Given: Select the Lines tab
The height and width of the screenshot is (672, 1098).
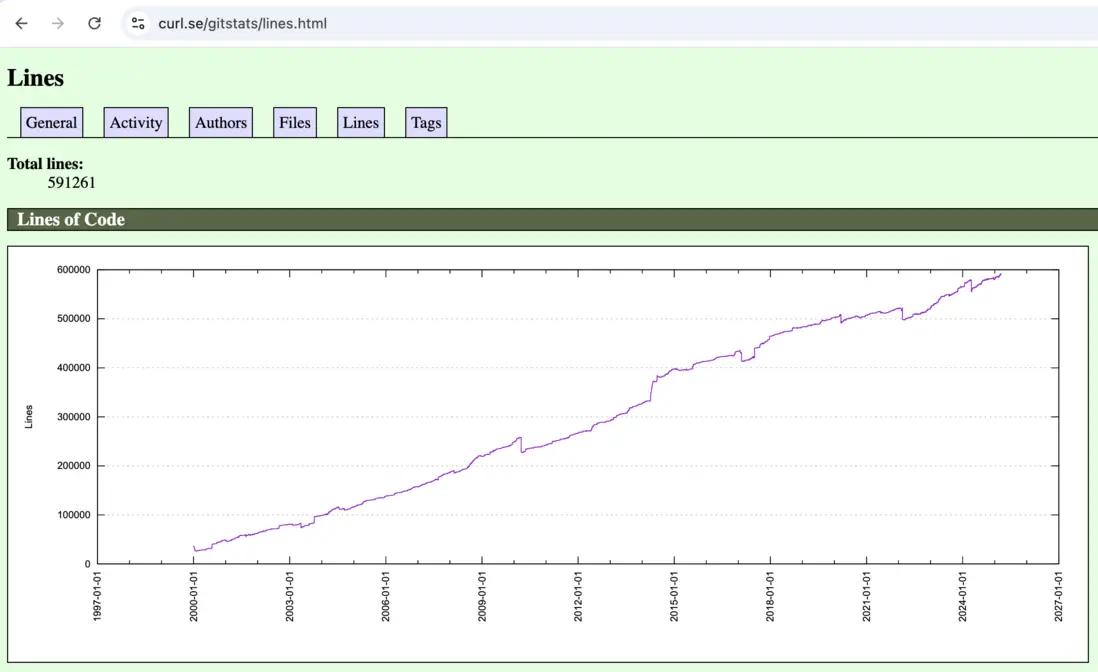Looking at the screenshot, I should point(361,122).
